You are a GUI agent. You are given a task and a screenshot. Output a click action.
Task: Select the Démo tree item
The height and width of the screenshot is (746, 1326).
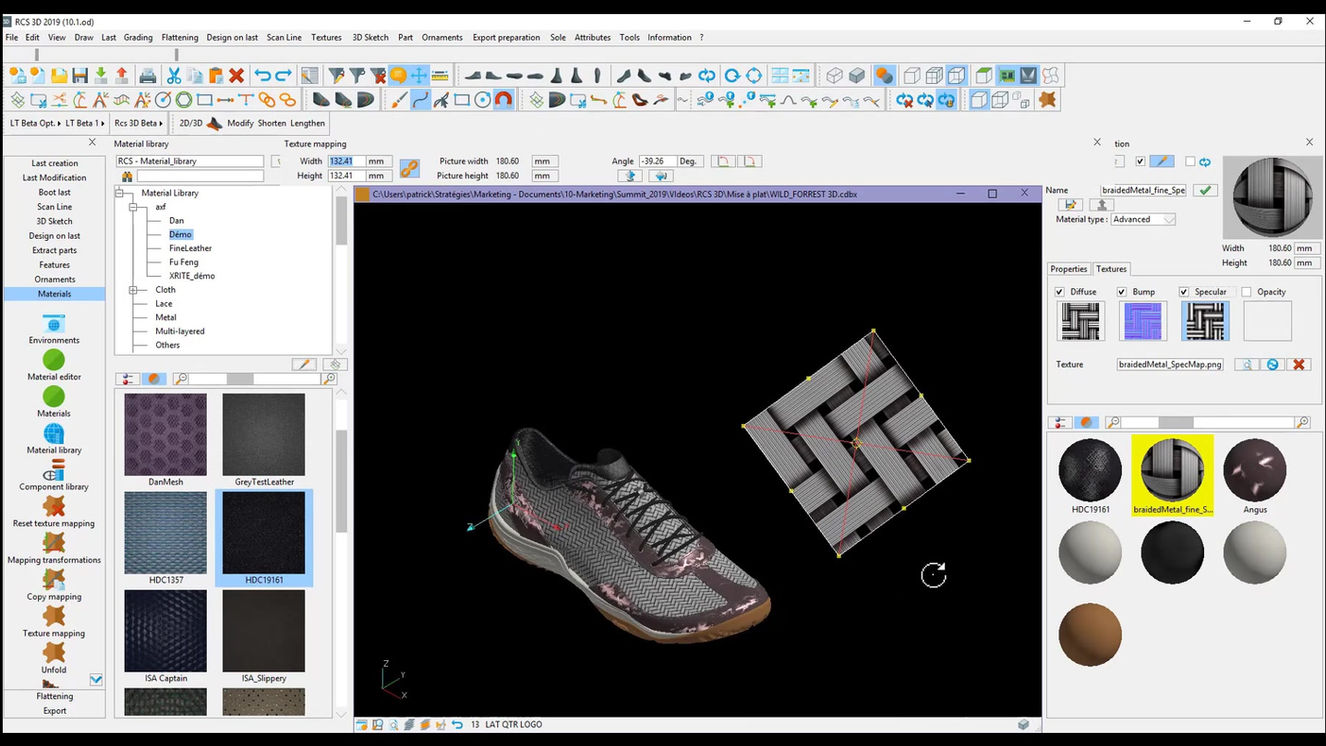click(x=180, y=234)
